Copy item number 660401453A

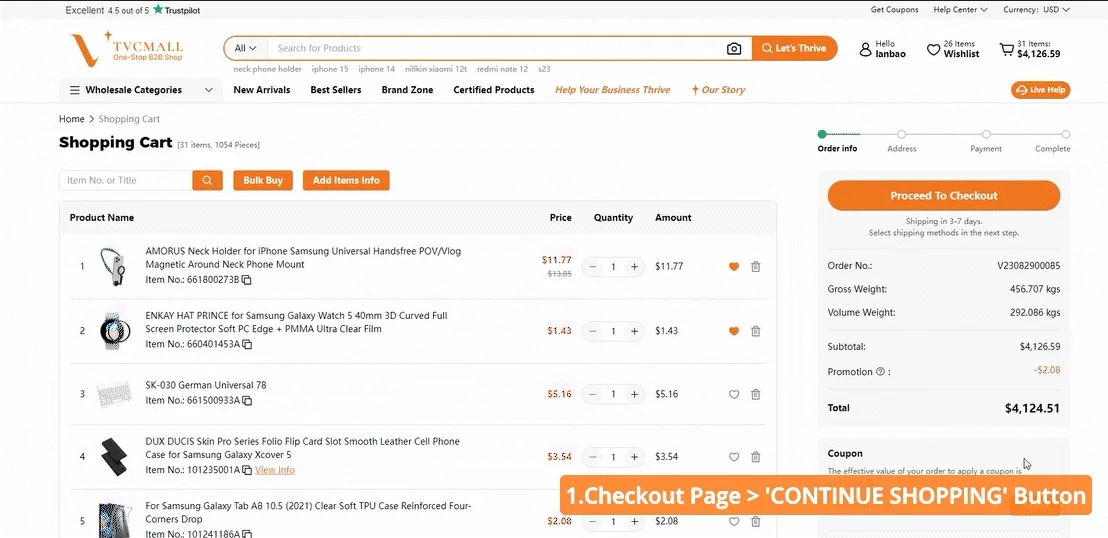(247, 344)
